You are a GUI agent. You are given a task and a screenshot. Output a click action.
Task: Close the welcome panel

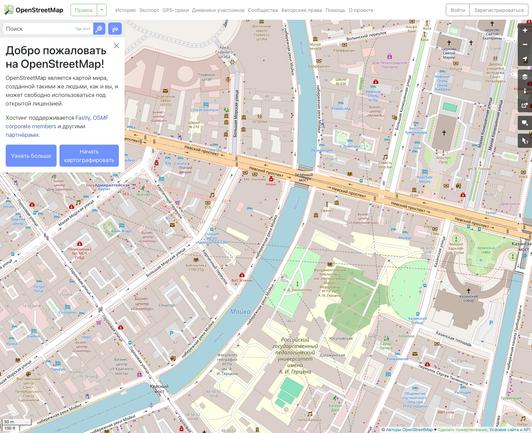coord(116,45)
